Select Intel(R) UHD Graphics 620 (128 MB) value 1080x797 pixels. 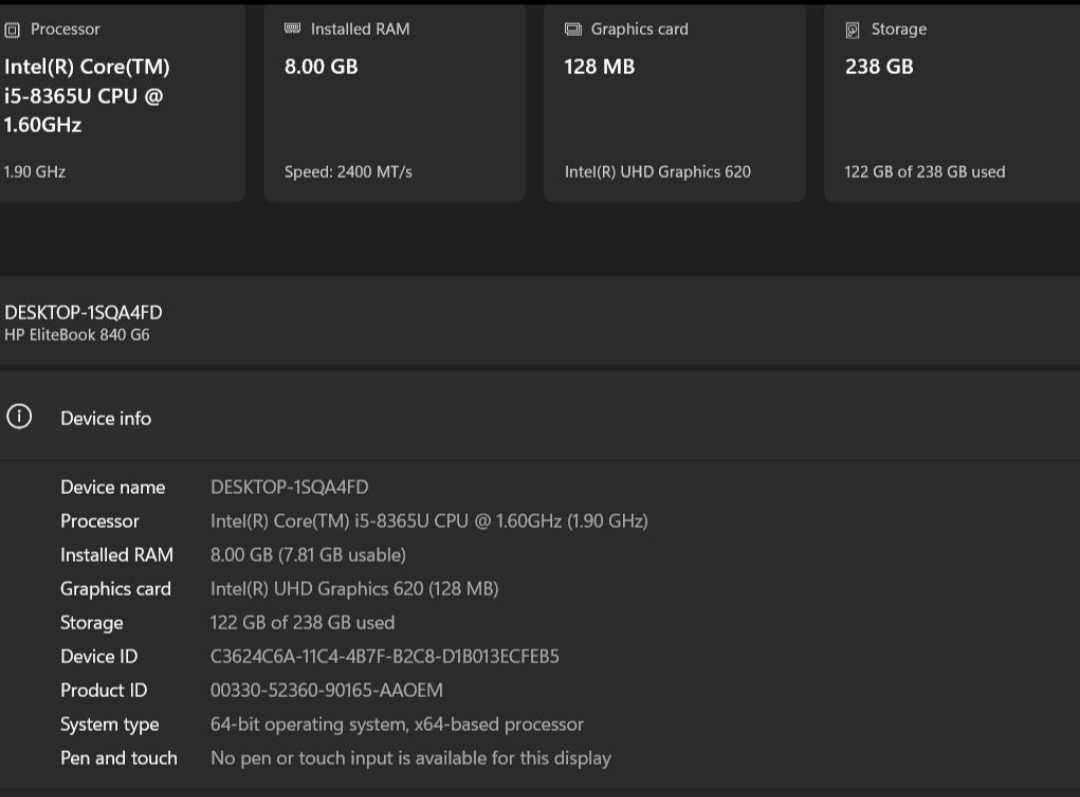pos(354,588)
